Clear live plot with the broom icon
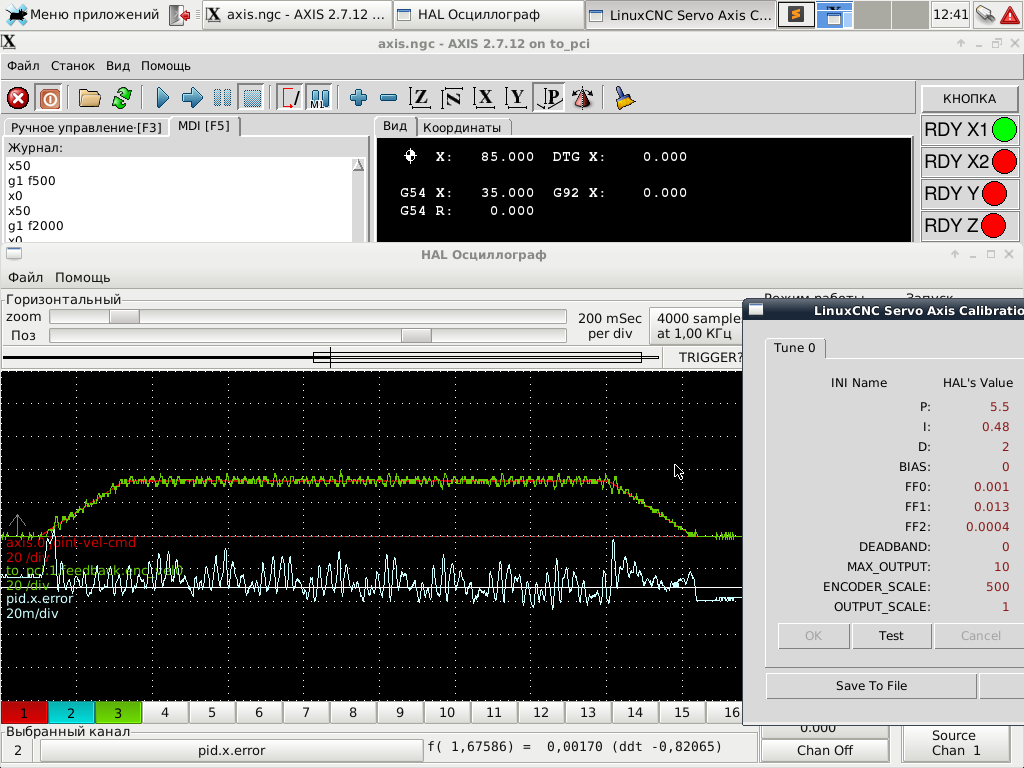 point(625,98)
